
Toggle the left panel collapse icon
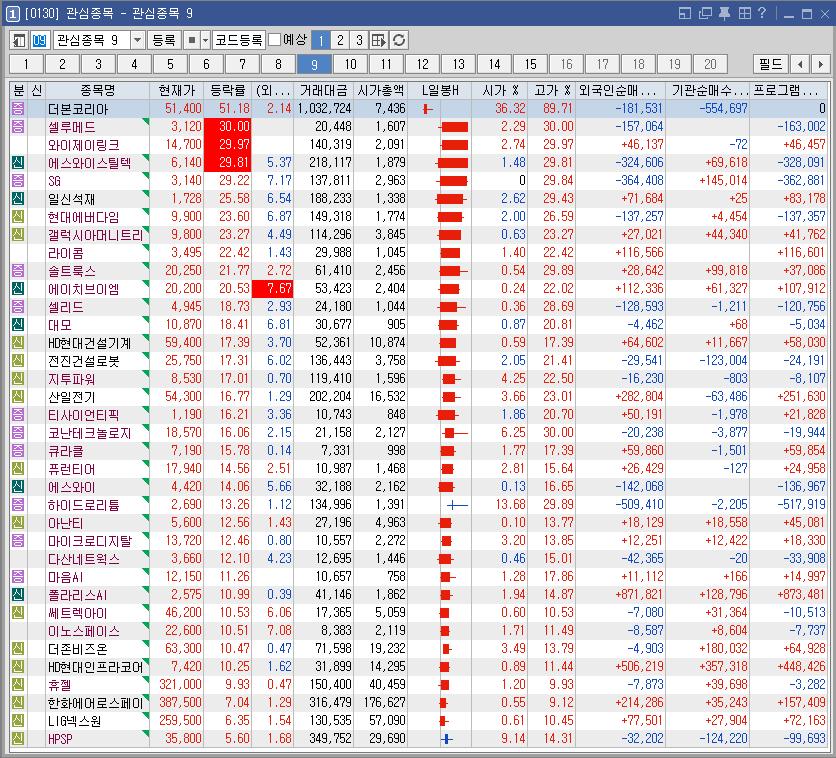(x=19, y=41)
